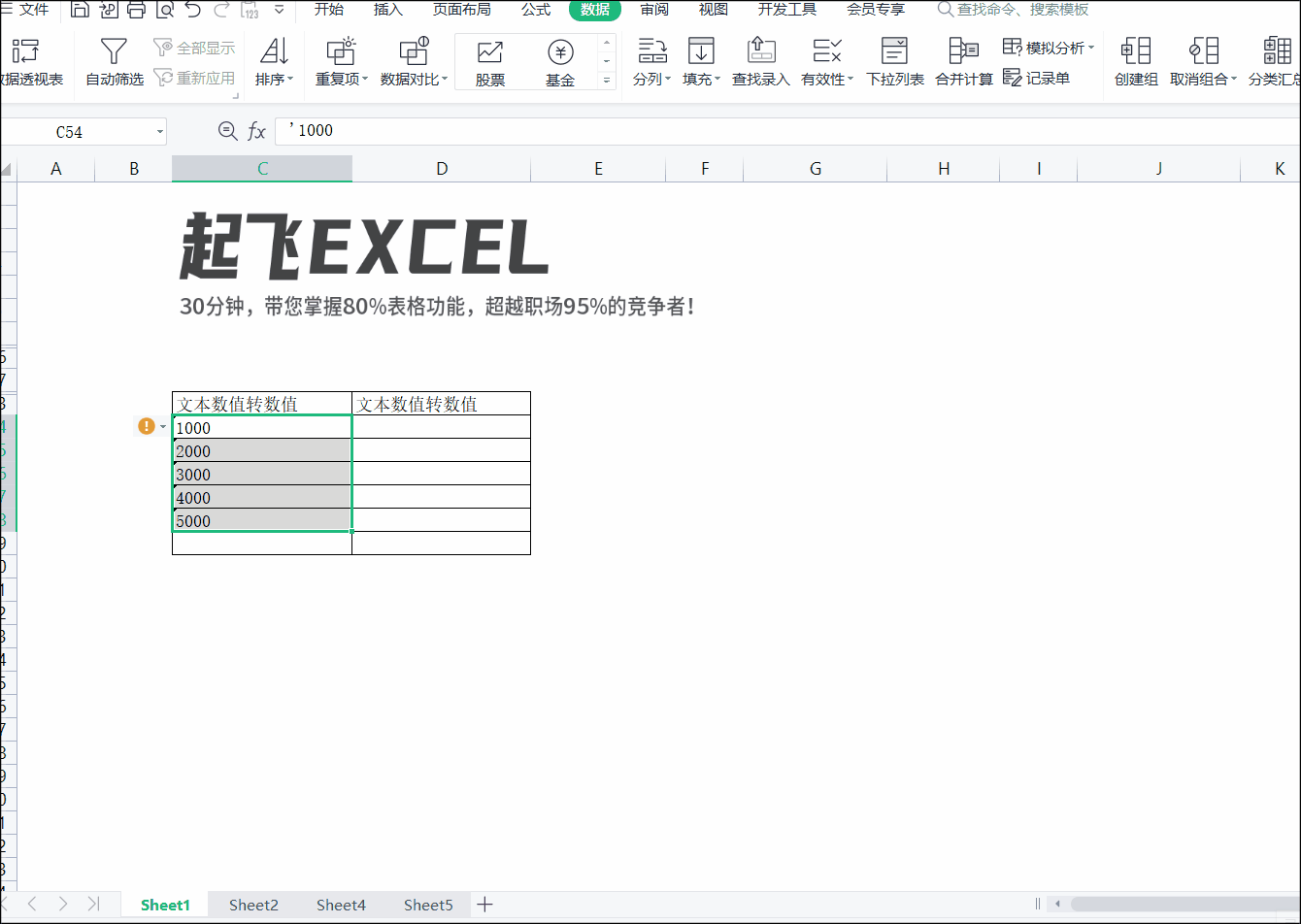Click the Undo arrow icon
Image resolution: width=1301 pixels, height=924 pixels.
(192, 10)
